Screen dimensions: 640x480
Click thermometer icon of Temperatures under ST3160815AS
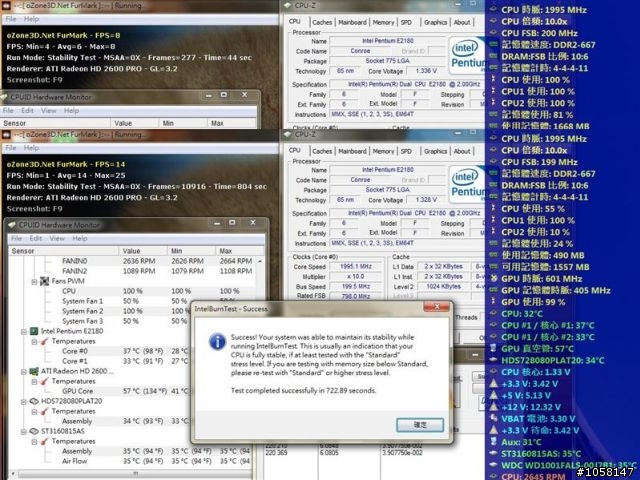click(x=44, y=442)
